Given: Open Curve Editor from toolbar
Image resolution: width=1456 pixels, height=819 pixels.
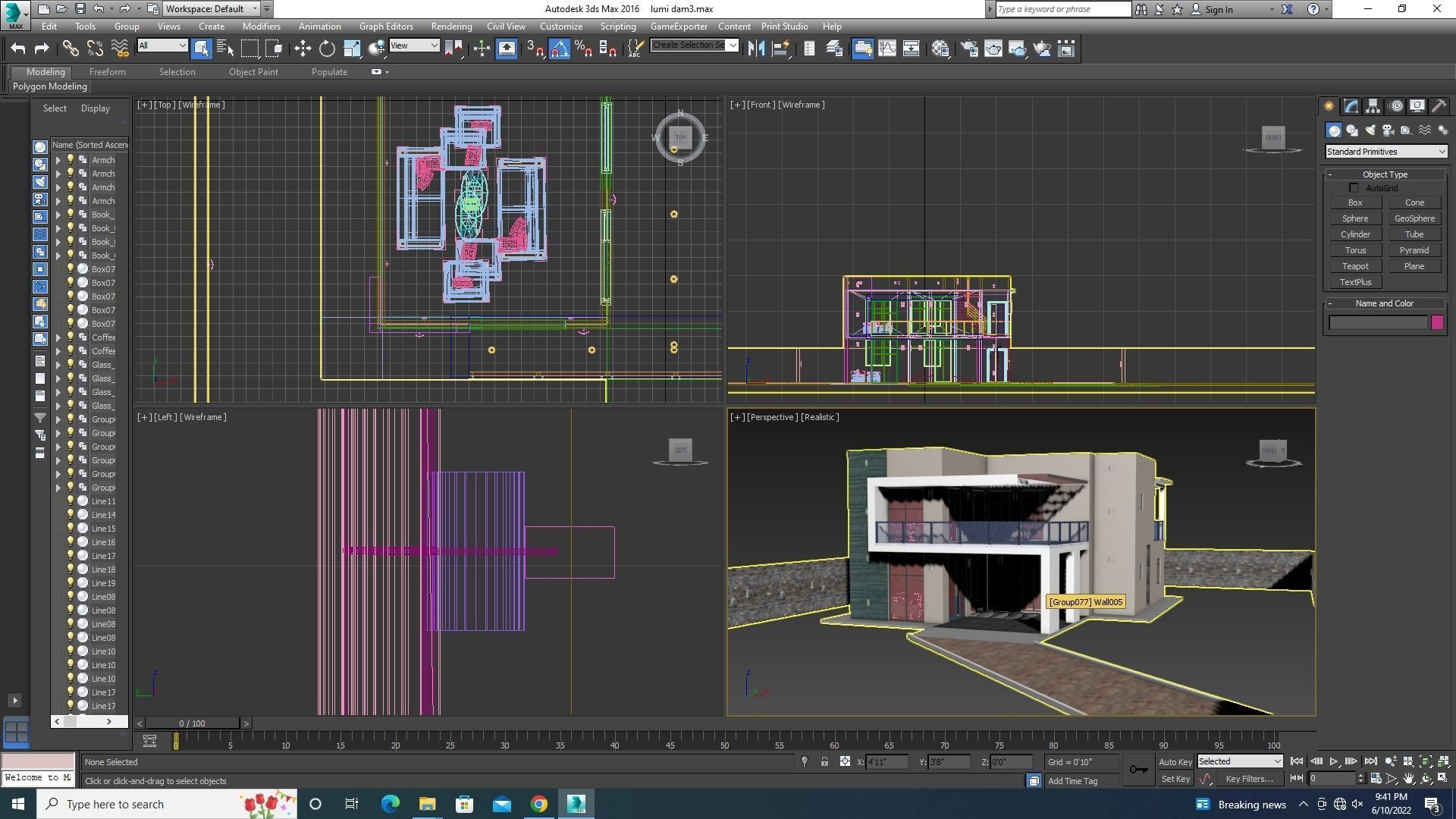Looking at the screenshot, I should [x=886, y=49].
